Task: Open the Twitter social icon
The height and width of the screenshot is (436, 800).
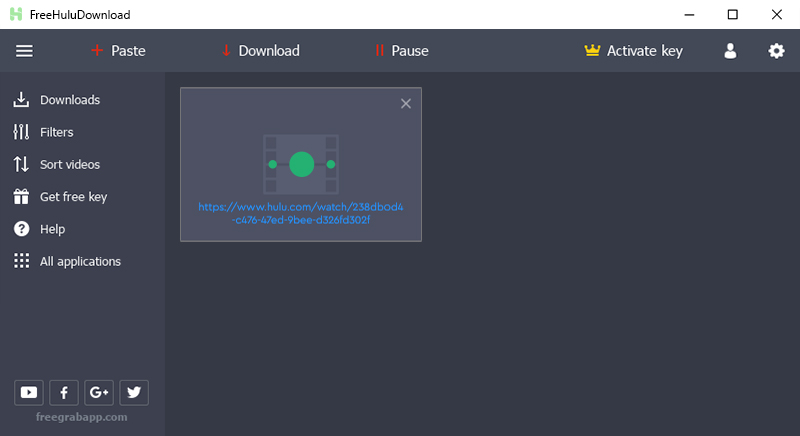Action: tap(134, 392)
